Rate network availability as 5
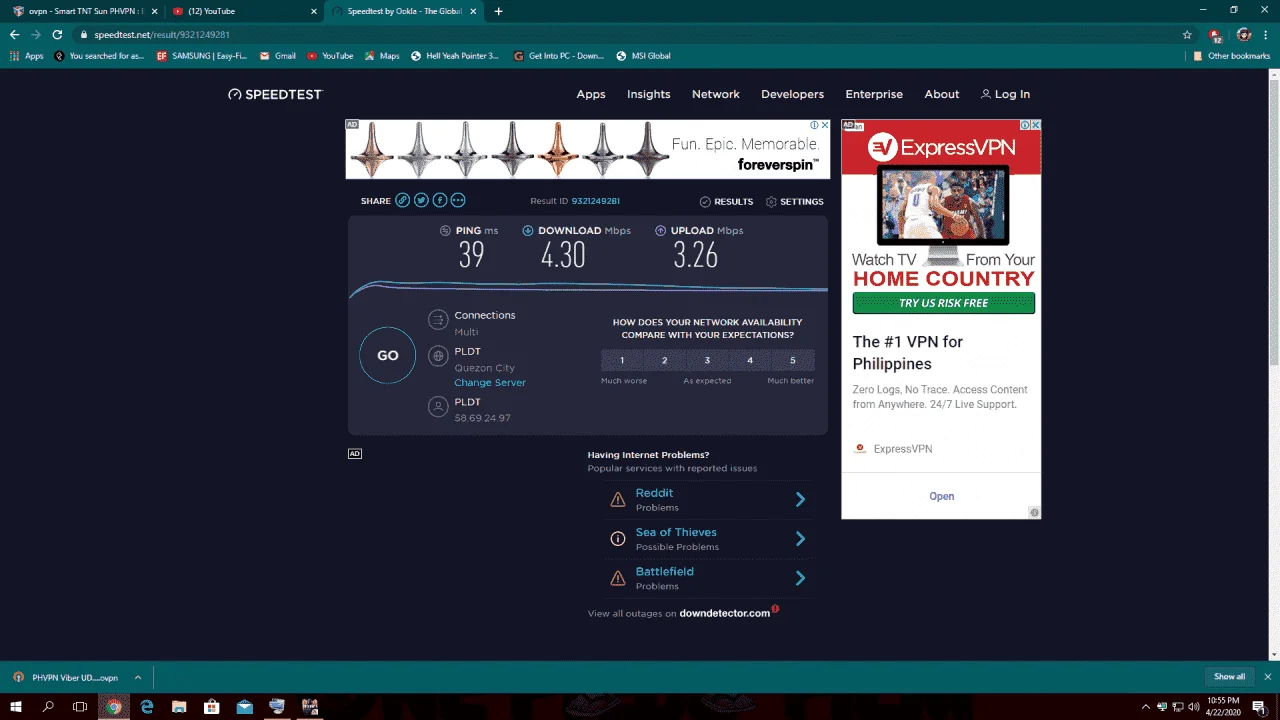This screenshot has height=720, width=1280. click(793, 360)
